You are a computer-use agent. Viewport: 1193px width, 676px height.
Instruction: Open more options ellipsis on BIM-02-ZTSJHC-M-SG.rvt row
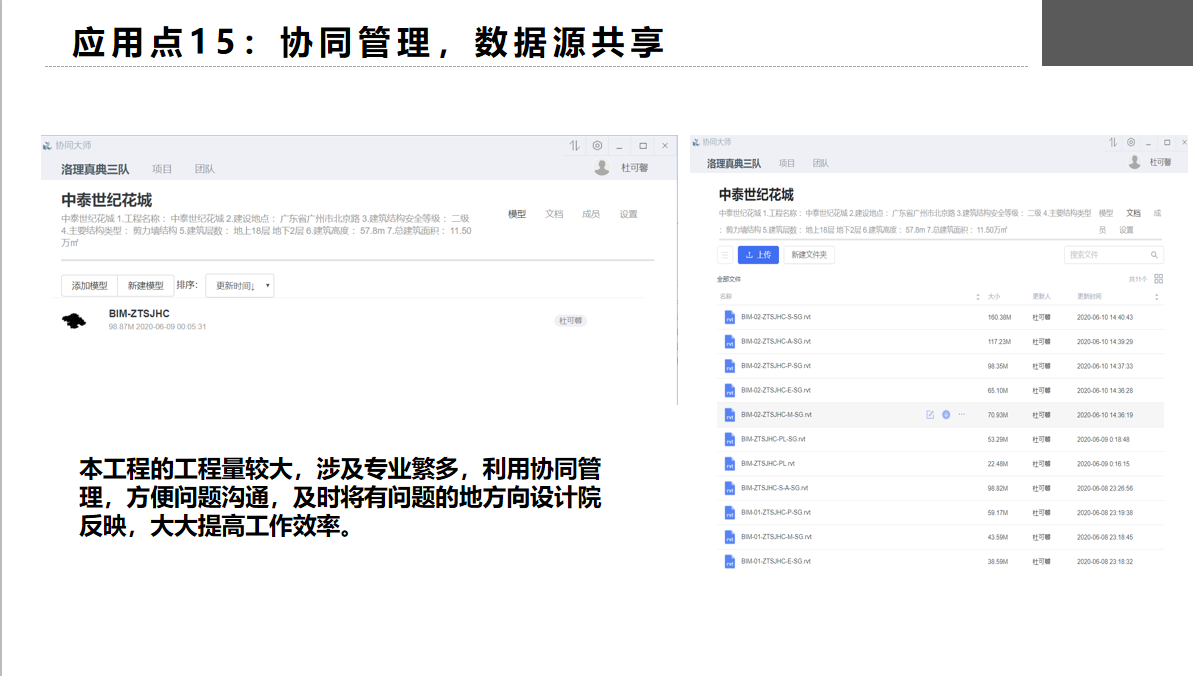[962, 414]
